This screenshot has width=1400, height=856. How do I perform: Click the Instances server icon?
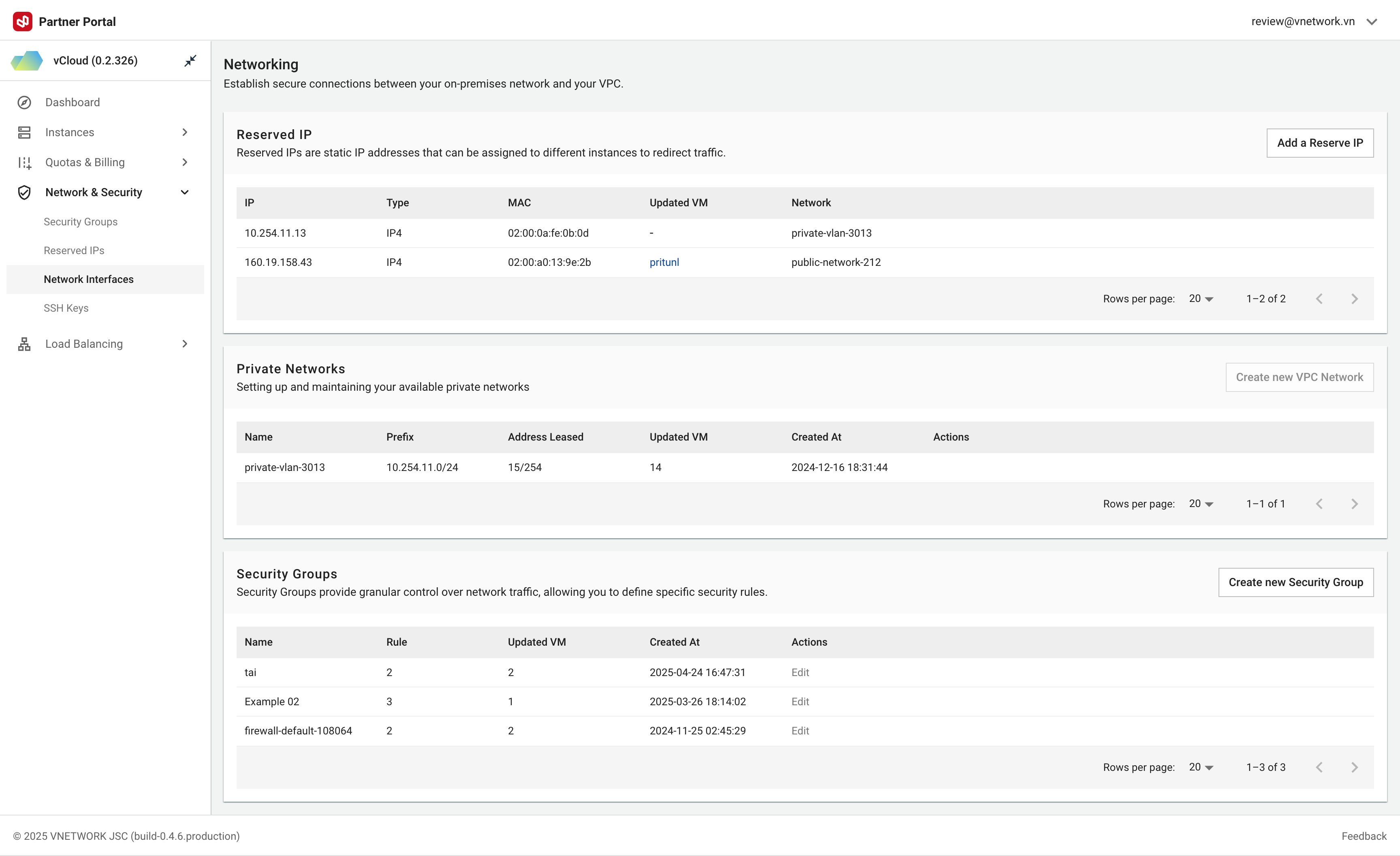[24, 133]
